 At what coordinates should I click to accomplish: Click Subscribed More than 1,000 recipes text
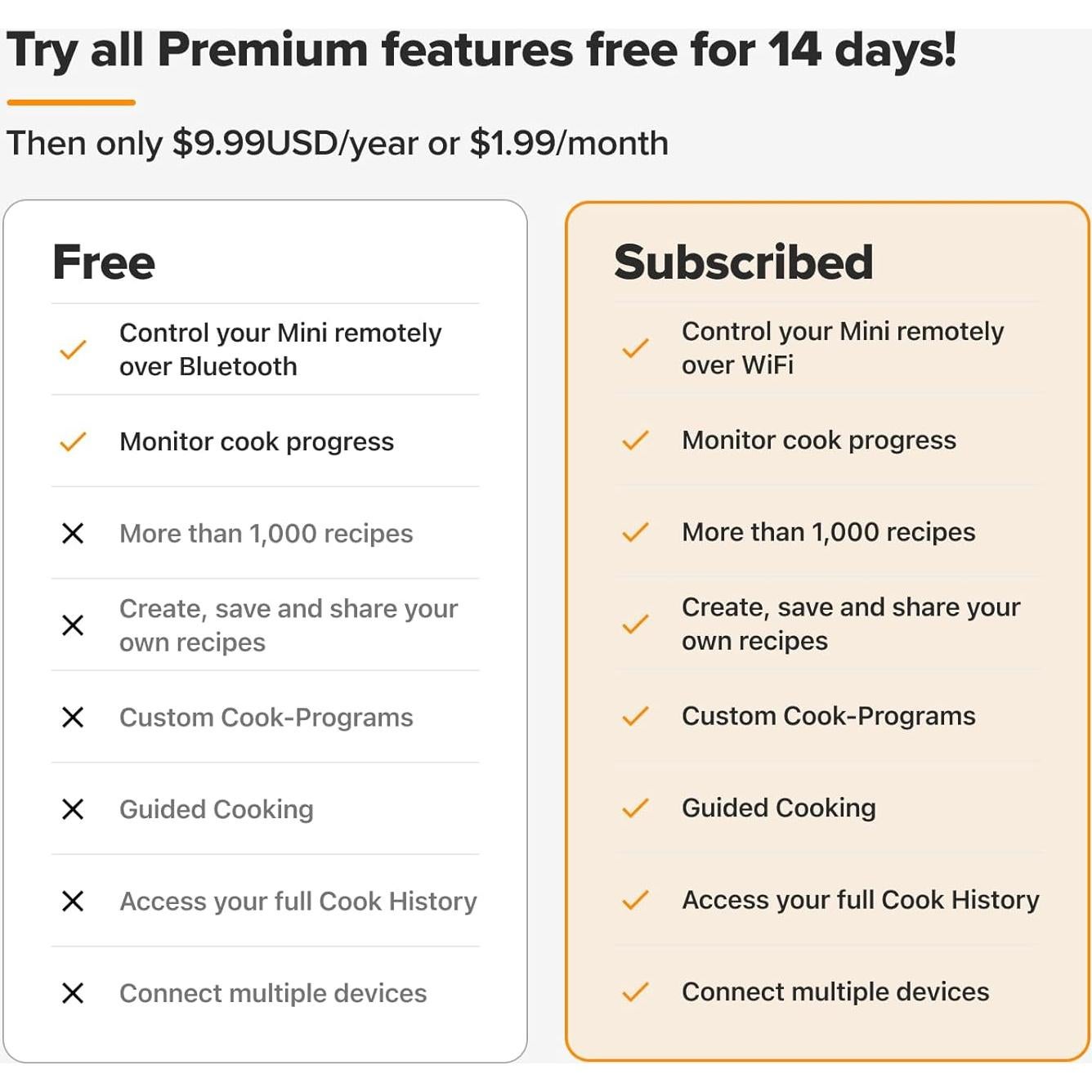(x=828, y=532)
